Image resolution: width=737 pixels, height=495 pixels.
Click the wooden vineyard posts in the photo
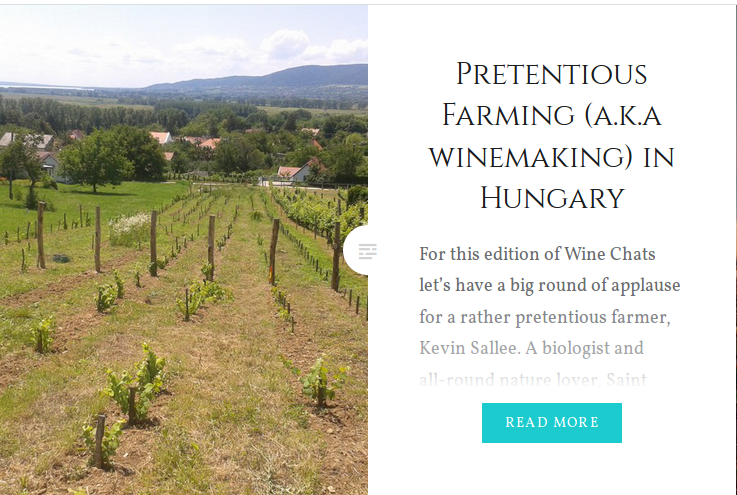pyautogui.click(x=154, y=242)
